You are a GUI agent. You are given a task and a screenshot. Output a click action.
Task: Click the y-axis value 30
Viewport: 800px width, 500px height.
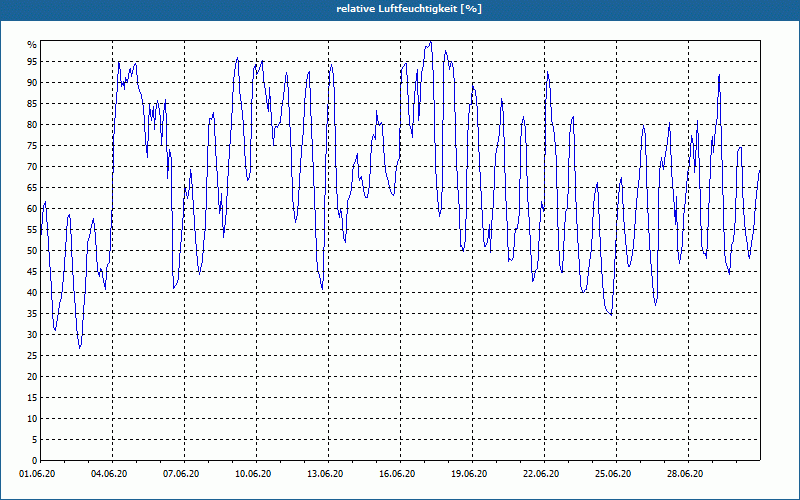[x=32, y=335]
